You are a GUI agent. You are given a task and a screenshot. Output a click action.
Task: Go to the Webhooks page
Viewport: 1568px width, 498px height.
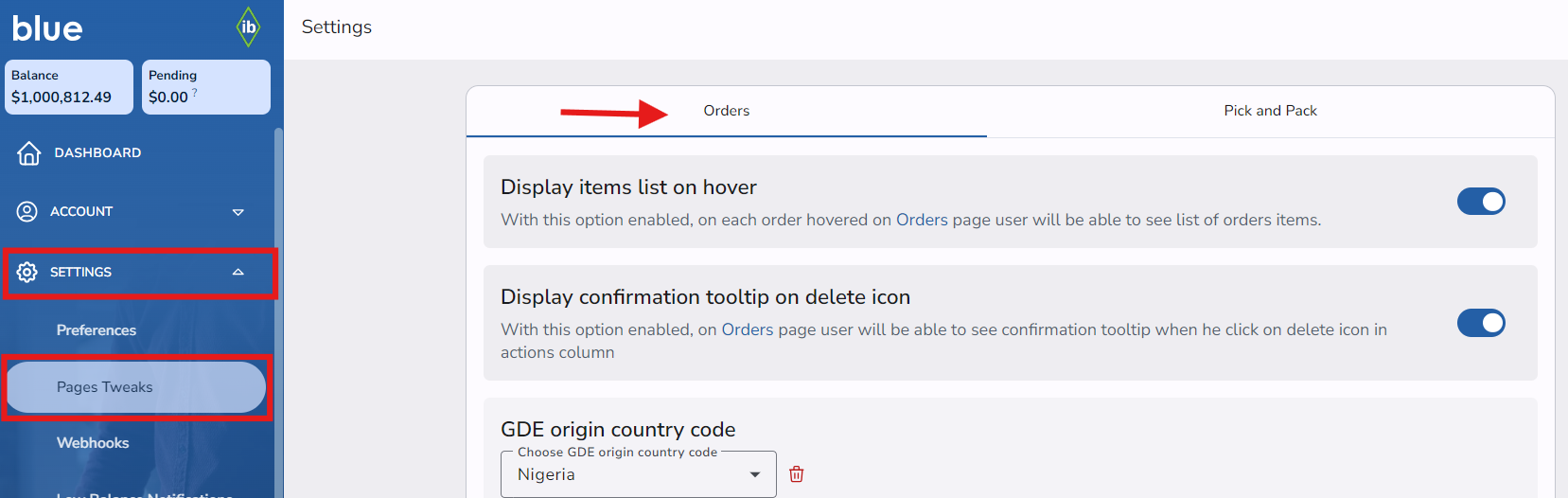(x=93, y=443)
